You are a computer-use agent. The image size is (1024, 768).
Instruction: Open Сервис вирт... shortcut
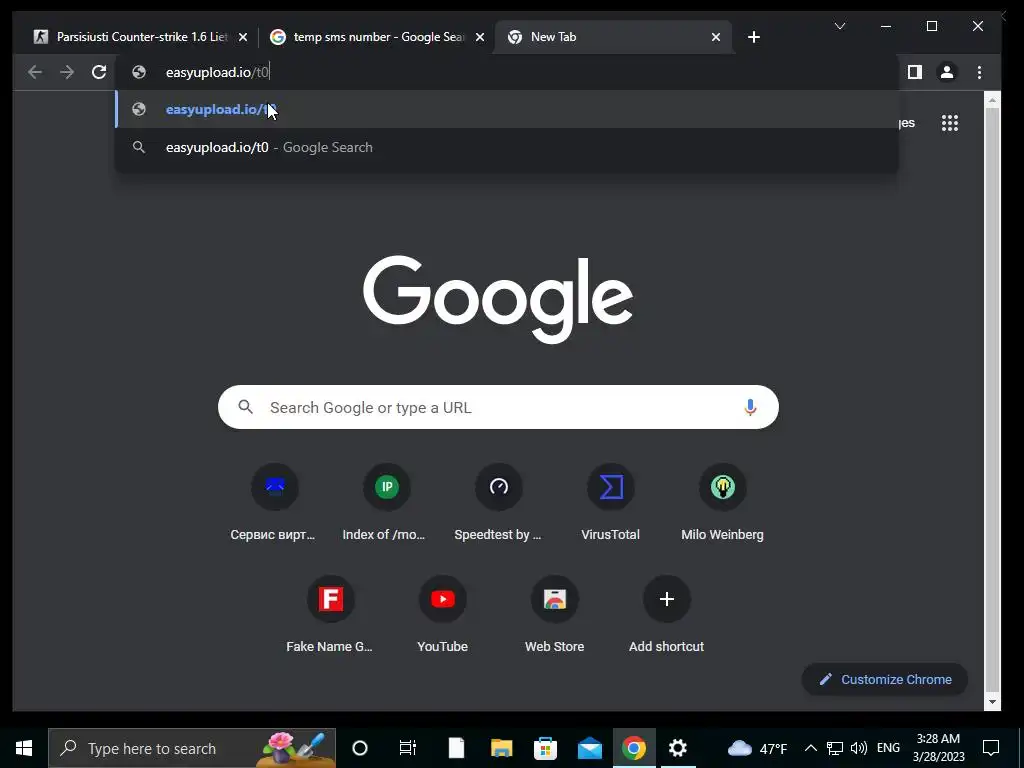click(274, 502)
